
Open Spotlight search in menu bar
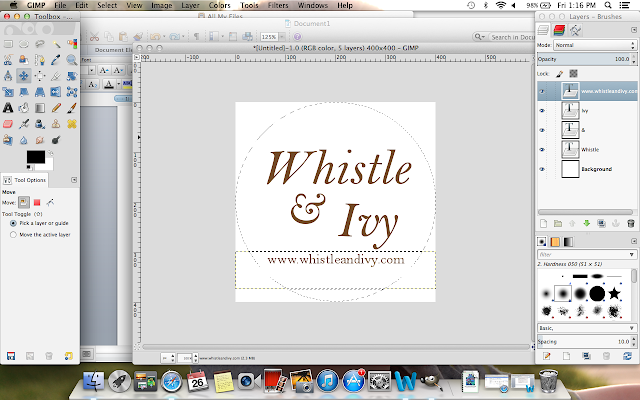(608, 5)
